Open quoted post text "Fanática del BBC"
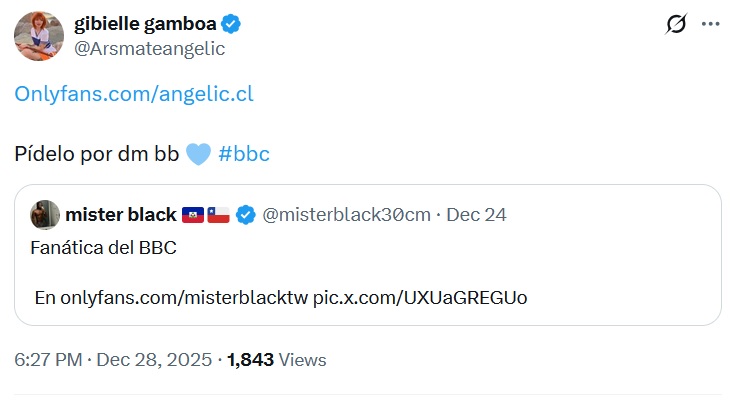The height and width of the screenshot is (402, 730). 105,249
